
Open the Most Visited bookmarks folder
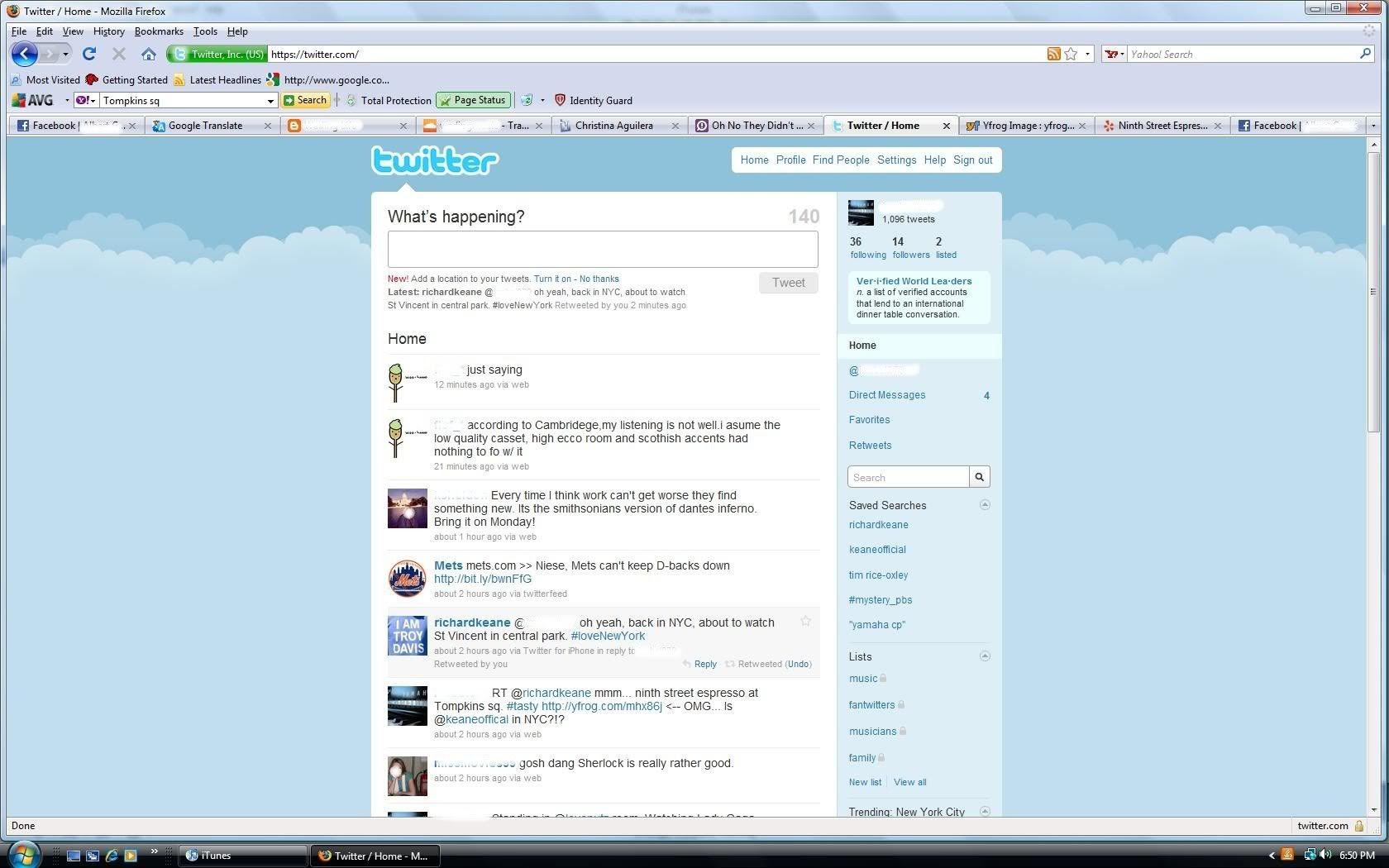[45, 80]
